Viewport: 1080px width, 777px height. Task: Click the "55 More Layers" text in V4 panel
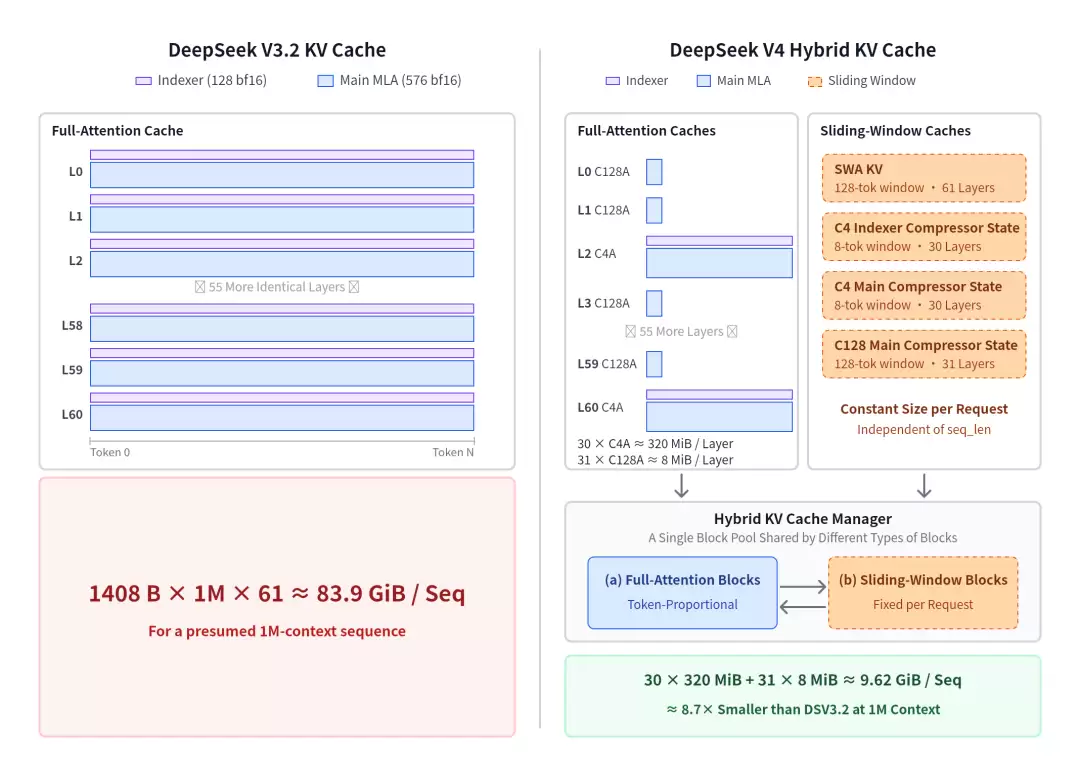681,331
